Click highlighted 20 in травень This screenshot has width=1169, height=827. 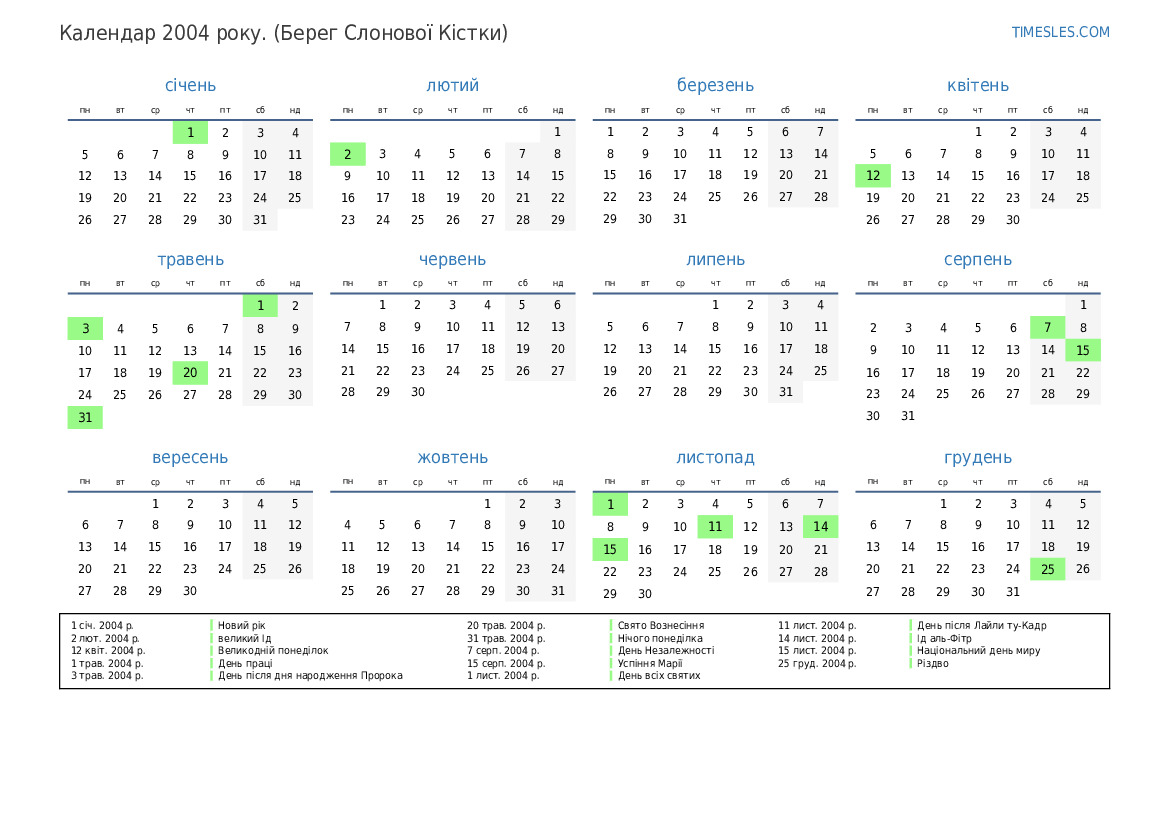(190, 373)
